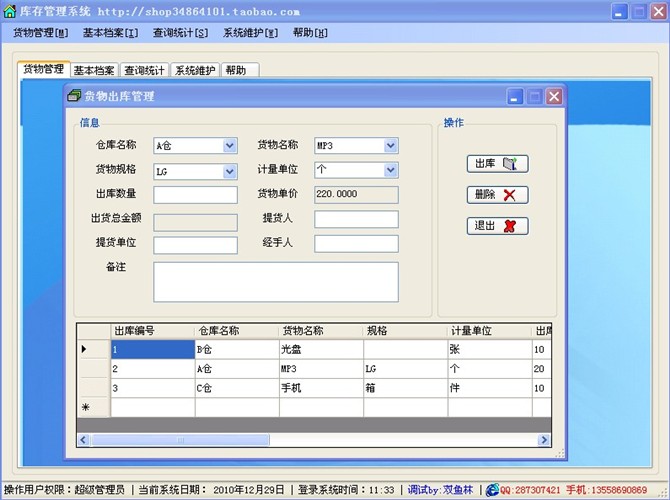The width and height of the screenshot is (670, 500).
Task: Click the 经手人 input field
Action: click(356, 244)
